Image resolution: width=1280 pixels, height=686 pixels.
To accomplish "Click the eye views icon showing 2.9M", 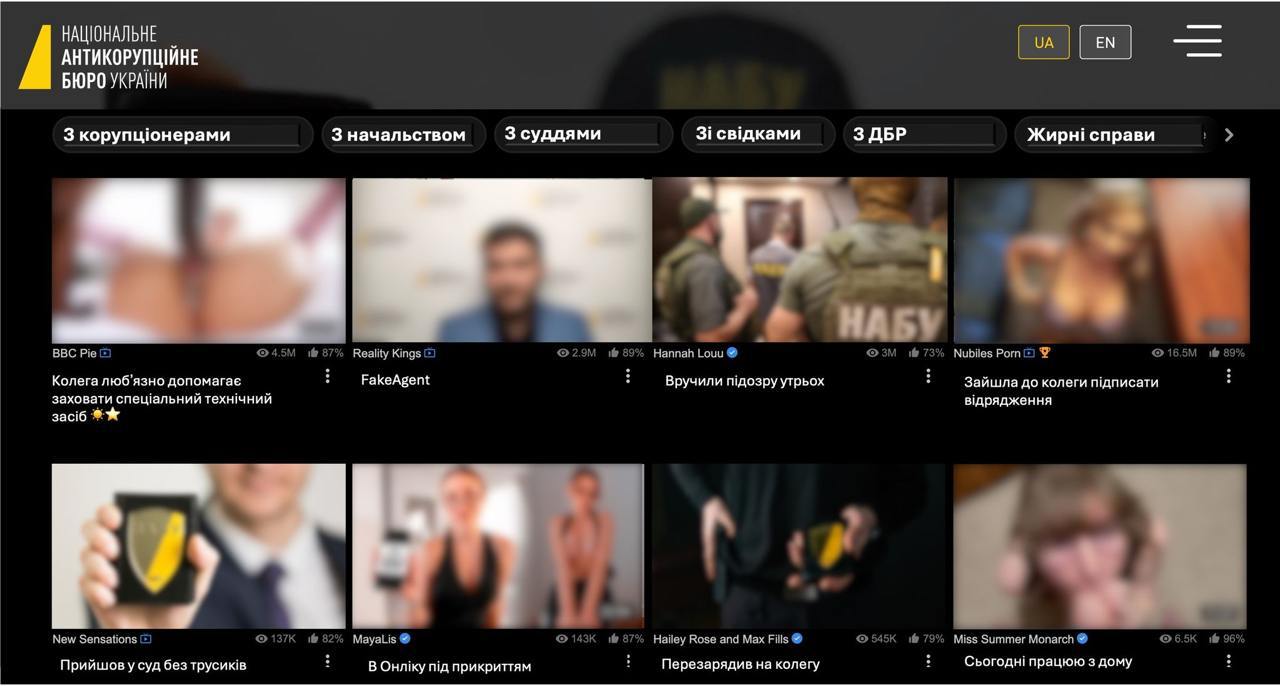I will tap(563, 353).
